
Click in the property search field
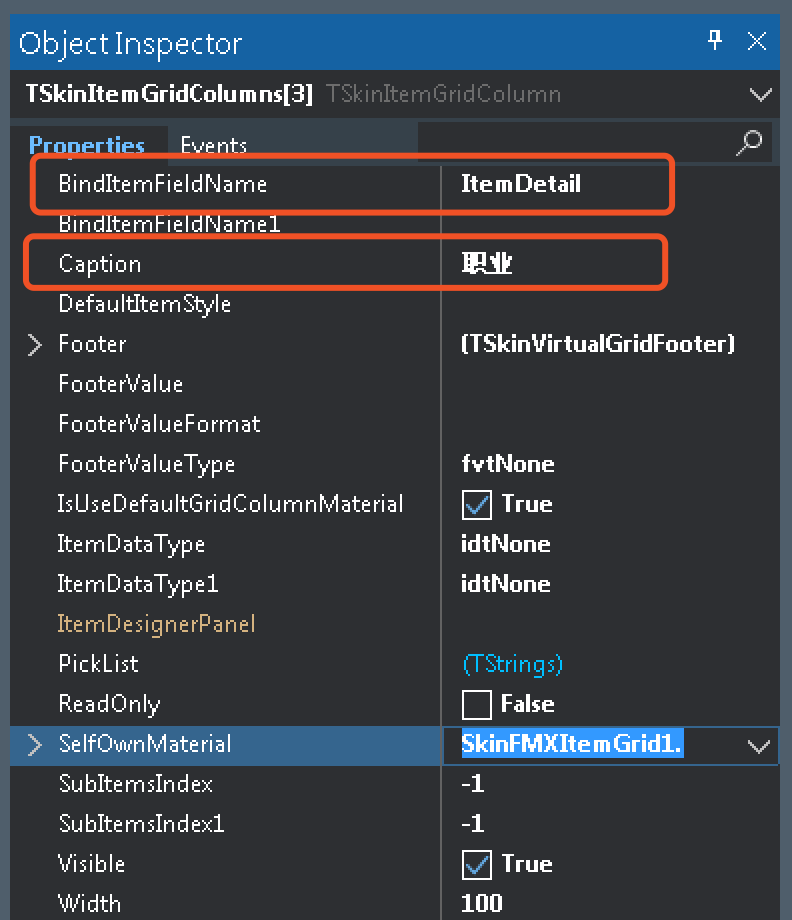(575, 141)
